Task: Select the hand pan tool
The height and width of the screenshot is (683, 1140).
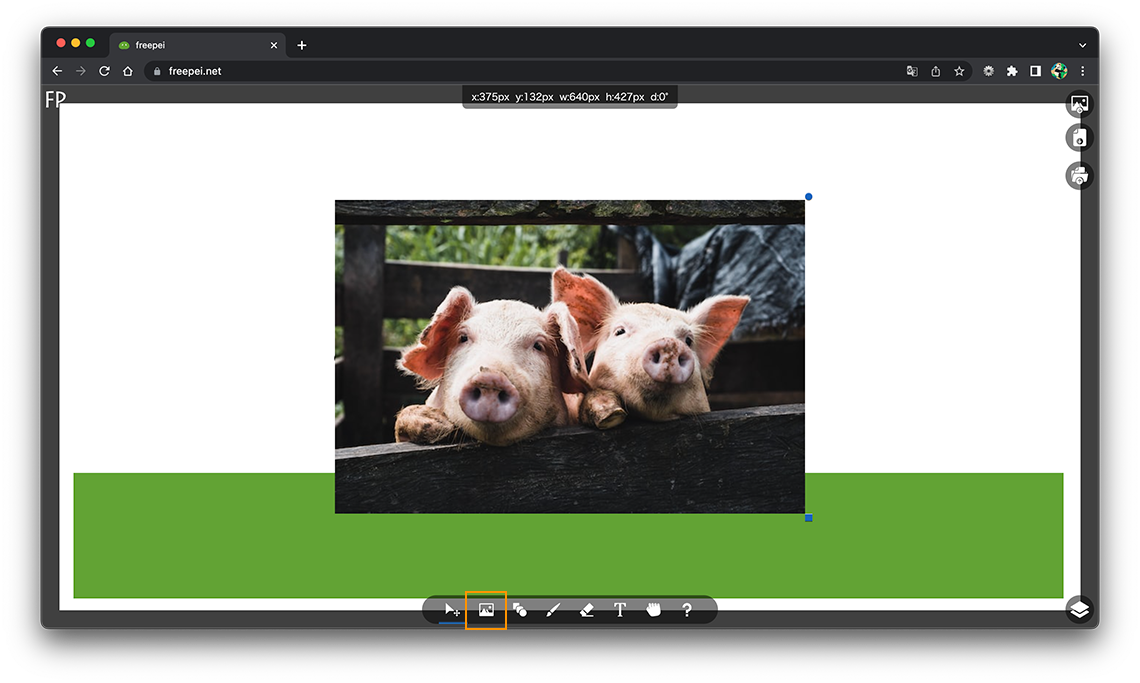Action: click(x=654, y=610)
